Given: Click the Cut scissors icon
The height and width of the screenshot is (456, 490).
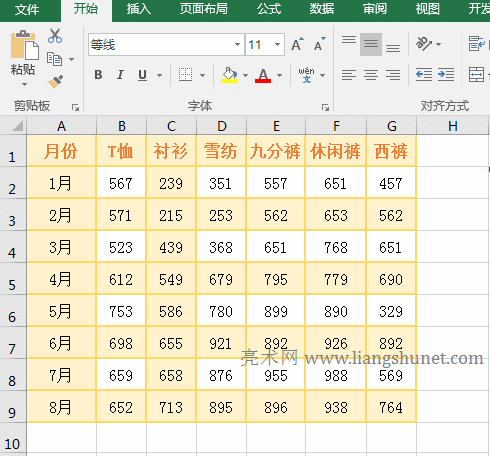Looking at the screenshot, I should click(x=55, y=36).
